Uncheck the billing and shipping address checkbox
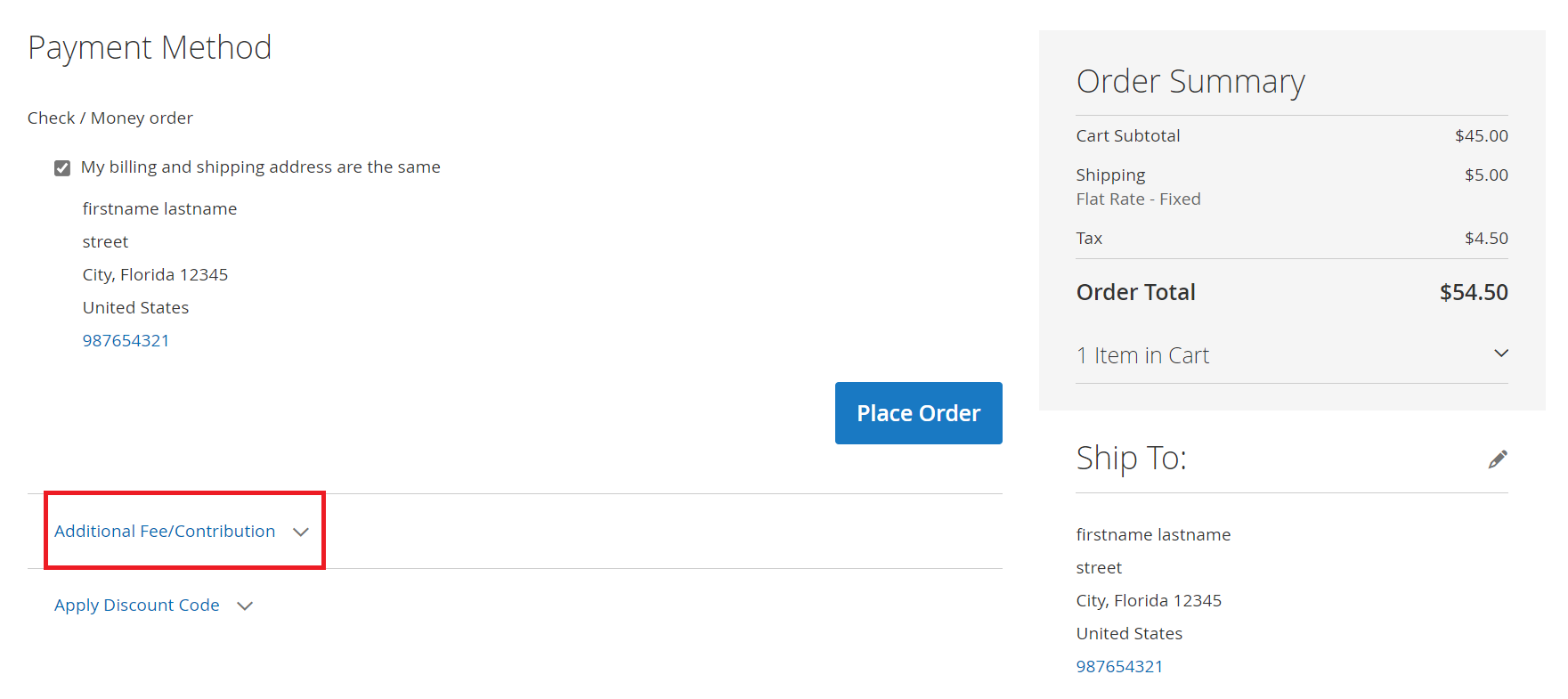This screenshot has height=699, width=1568. (62, 168)
